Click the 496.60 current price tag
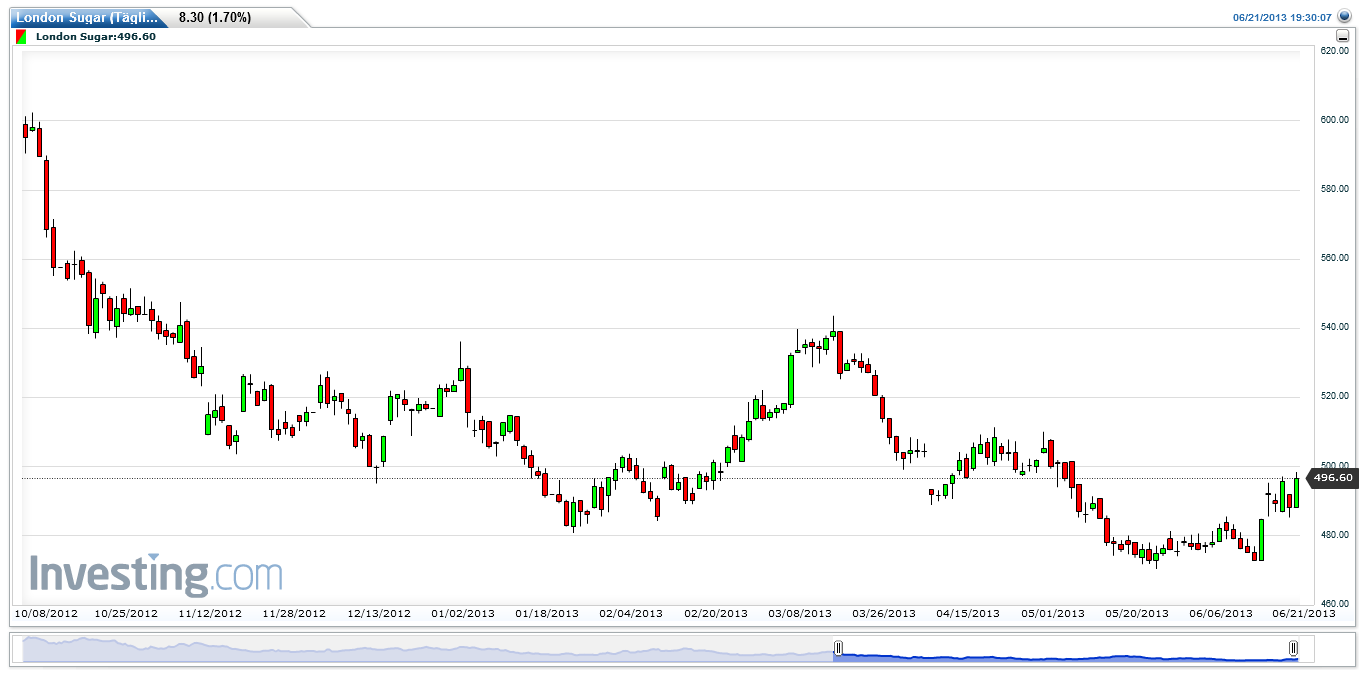Viewport: 1366px width, 675px height. 1333,479
